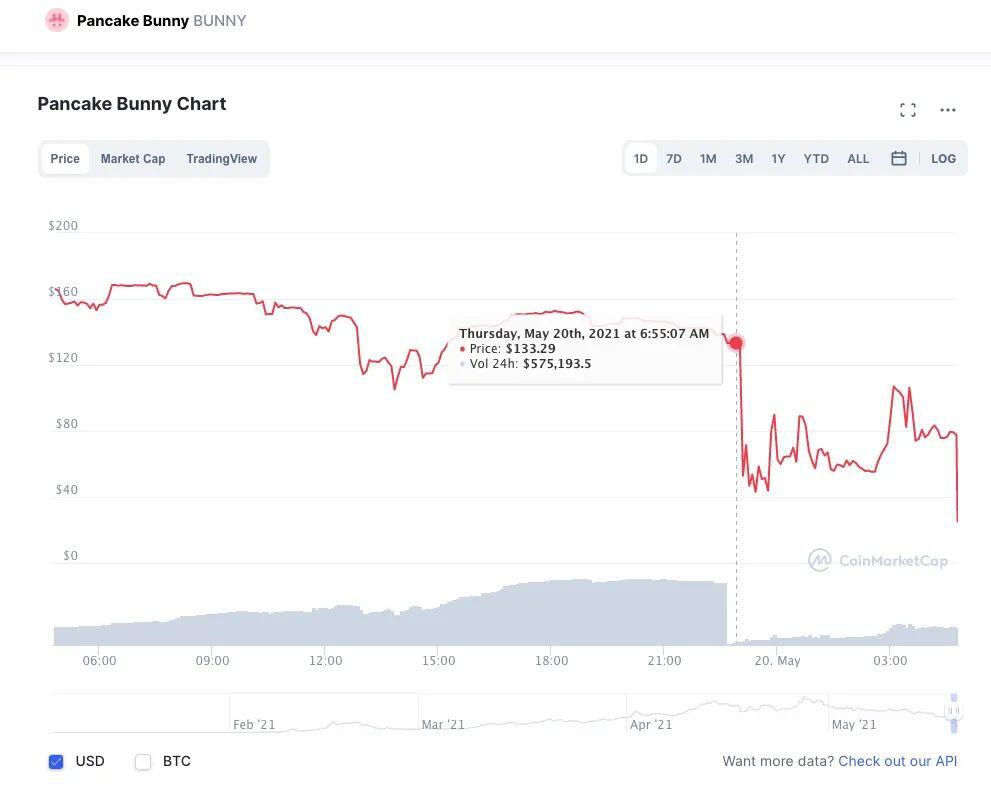Toggle the LOG scale button
The height and width of the screenshot is (799, 991).
(943, 159)
